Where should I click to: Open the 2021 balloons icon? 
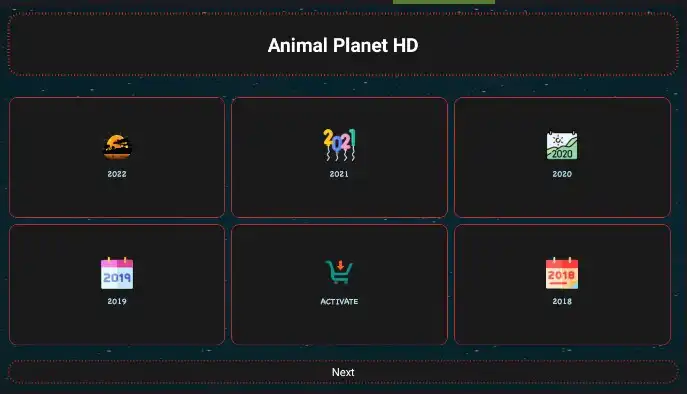pyautogui.click(x=339, y=145)
